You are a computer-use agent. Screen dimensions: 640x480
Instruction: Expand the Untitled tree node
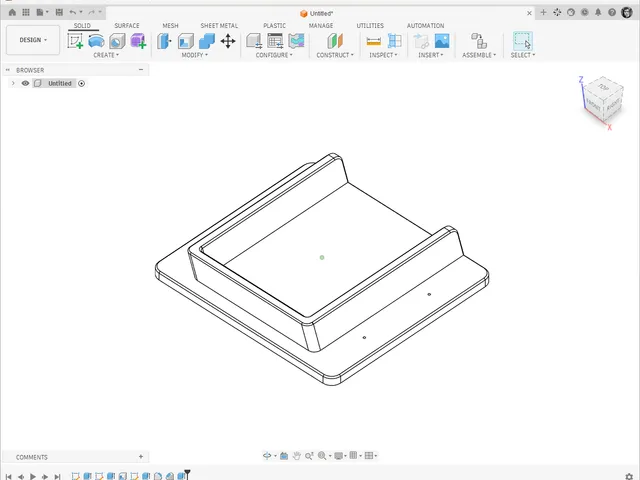click(13, 83)
